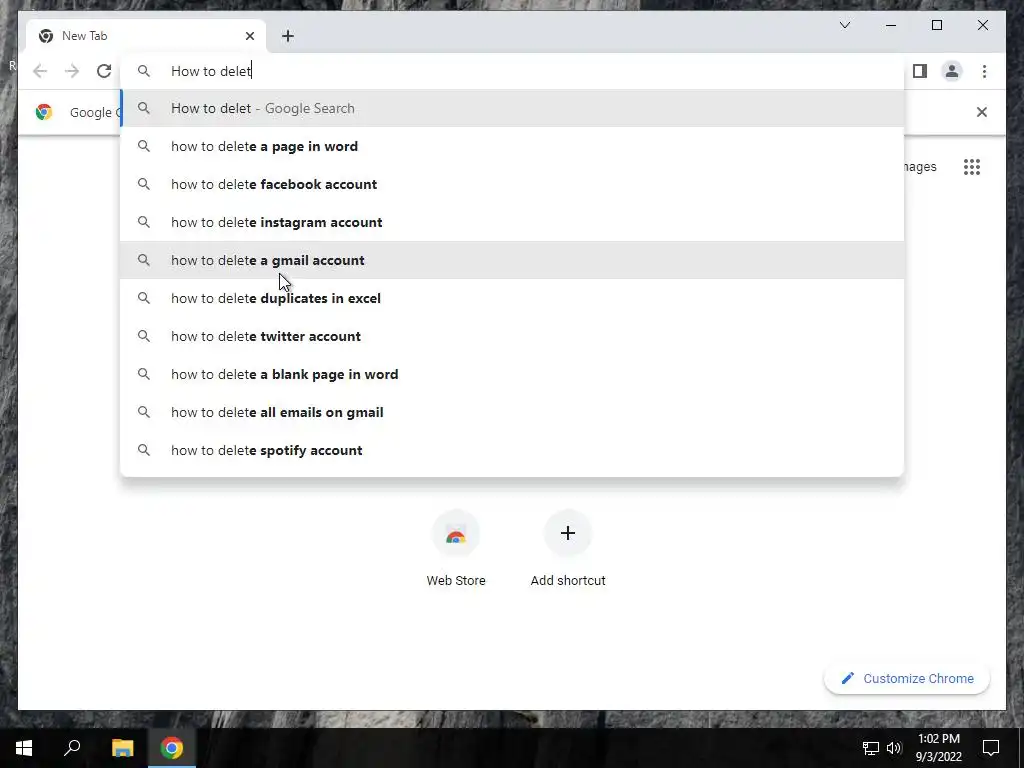Viewport: 1024px width, 768px height.
Task: Go forward using the forward arrow
Action: 72,71
